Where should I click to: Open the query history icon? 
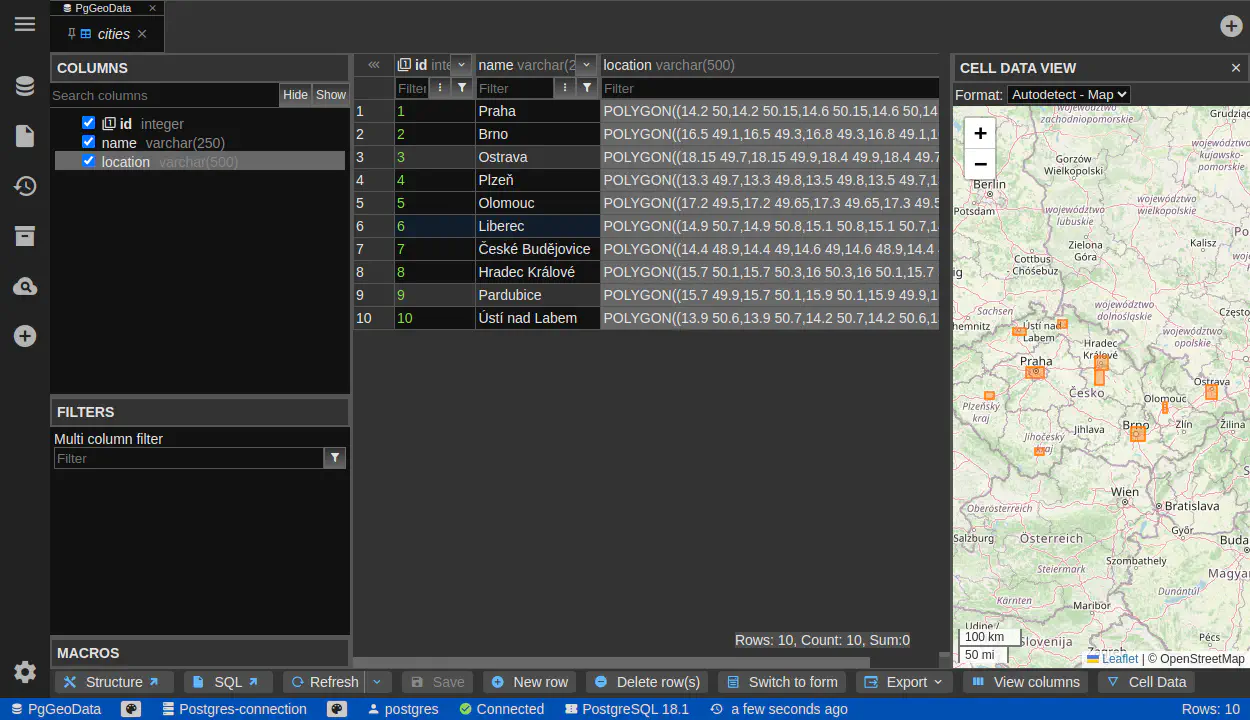tap(25, 186)
